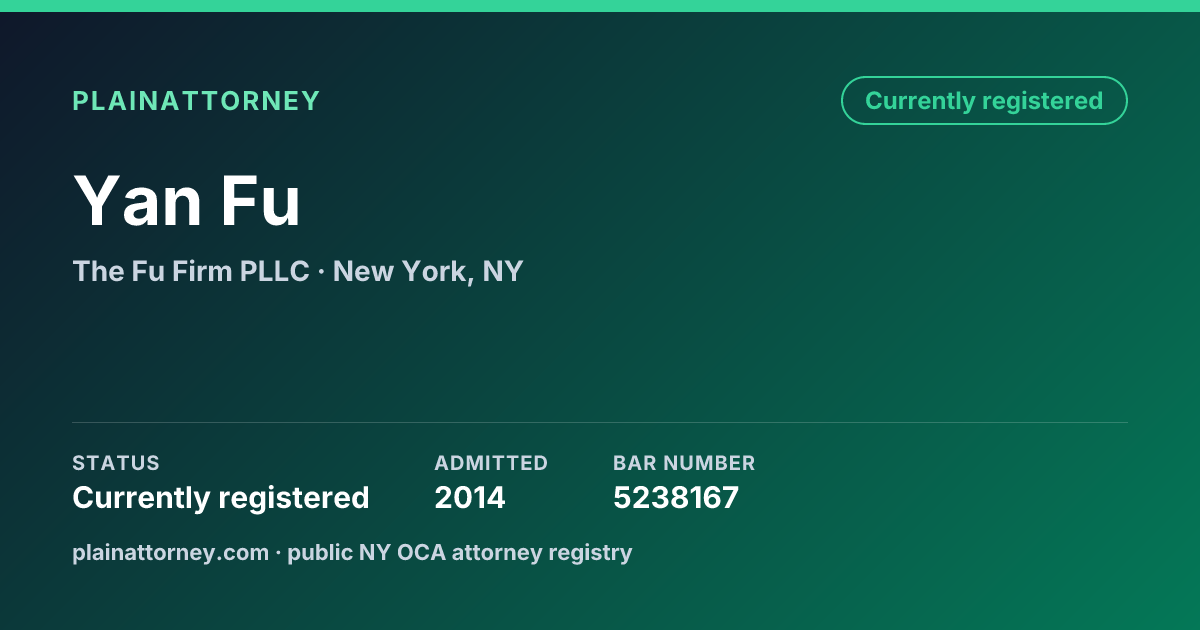Screen dimensions: 1200x630
Task: Select bar number 5238167
Action: [676, 497]
